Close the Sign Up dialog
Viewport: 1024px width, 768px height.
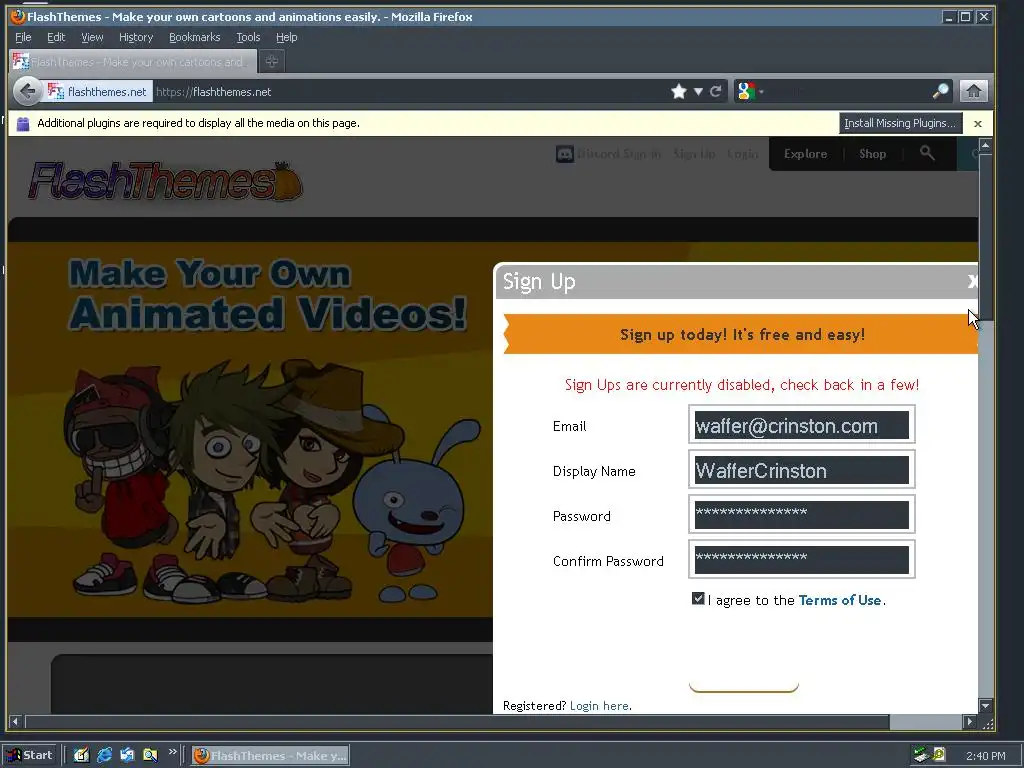[x=972, y=281]
